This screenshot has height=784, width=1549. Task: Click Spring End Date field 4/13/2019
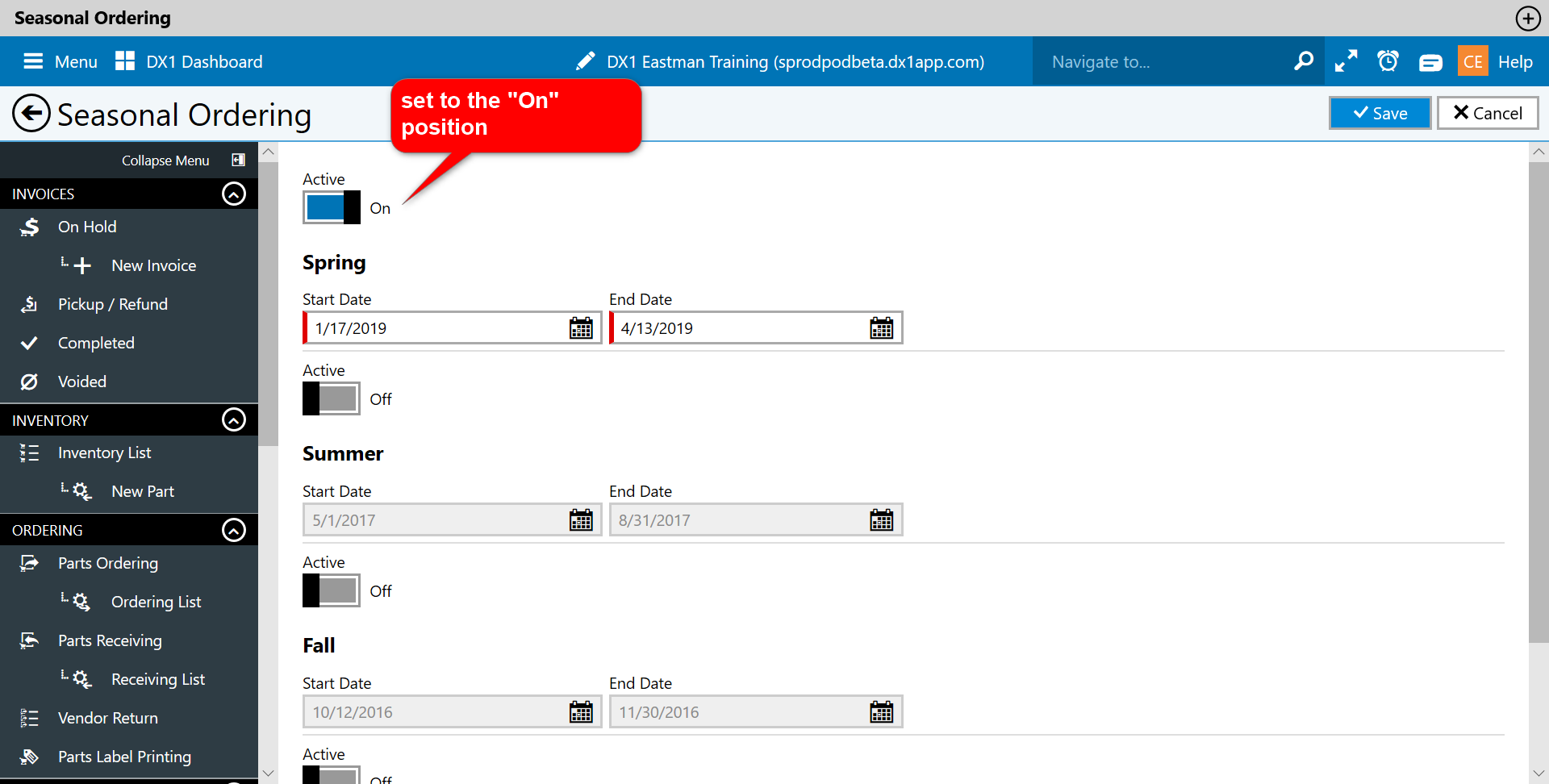[x=756, y=328]
